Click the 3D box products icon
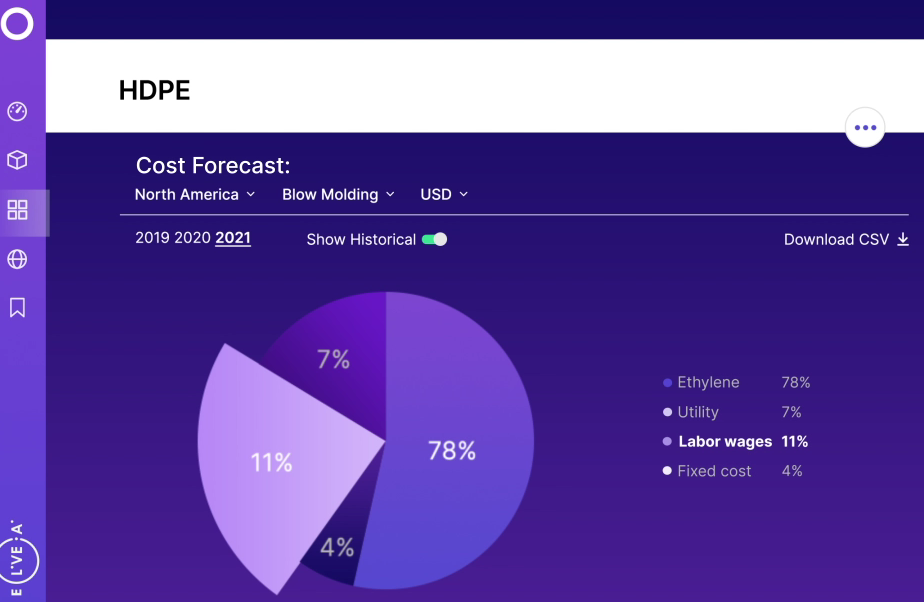 (x=17, y=160)
